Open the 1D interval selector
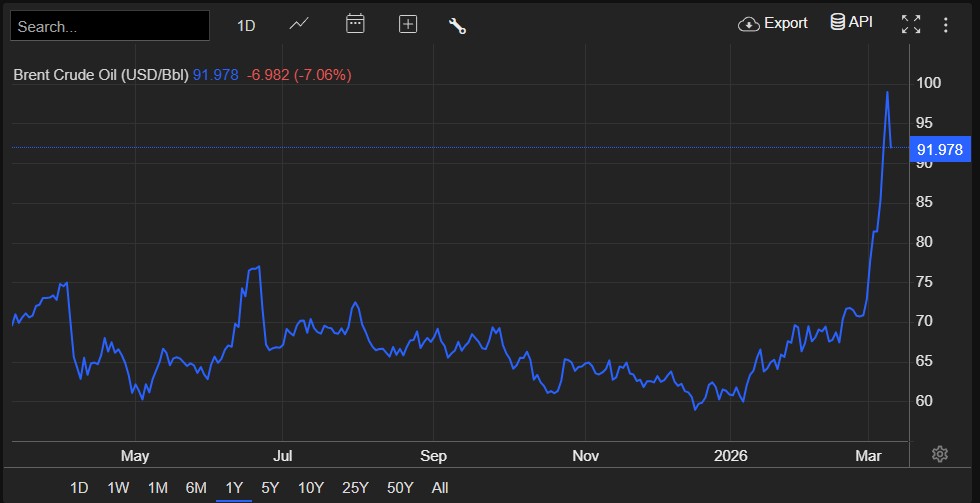Image resolution: width=980 pixels, height=503 pixels. 246,26
